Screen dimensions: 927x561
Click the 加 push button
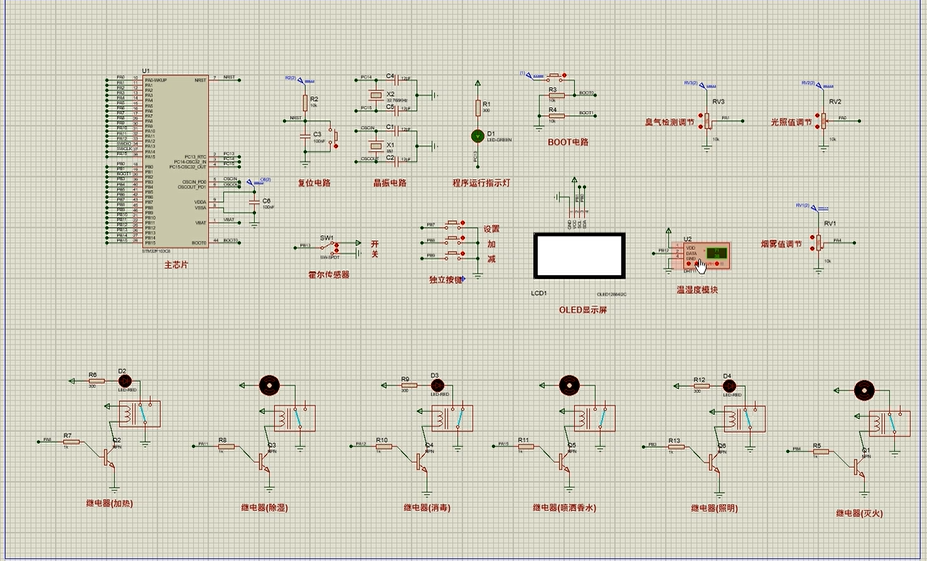[x=453, y=241]
